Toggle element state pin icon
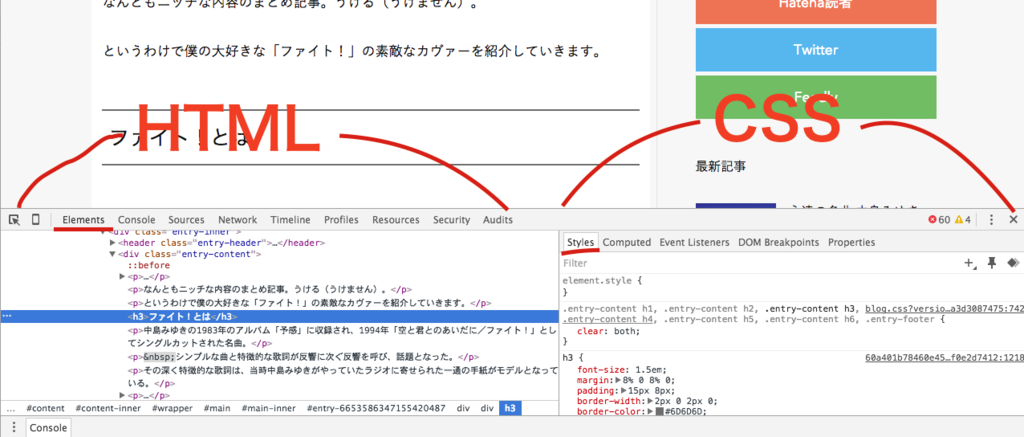The image size is (1024, 437). coord(991,263)
